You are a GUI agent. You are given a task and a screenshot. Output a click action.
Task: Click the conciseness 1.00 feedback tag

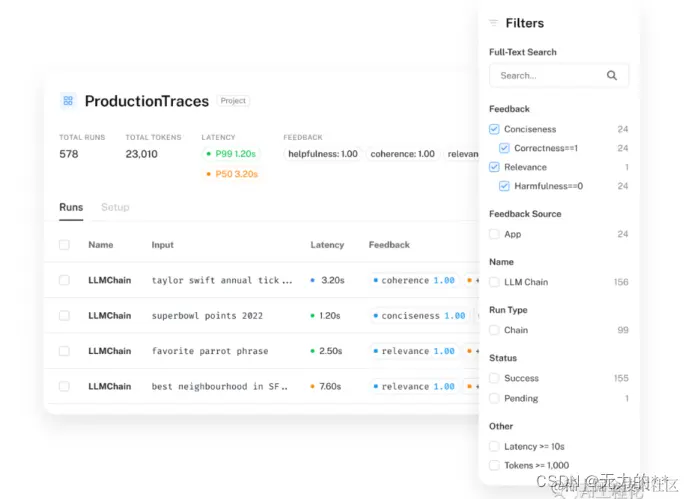click(419, 316)
